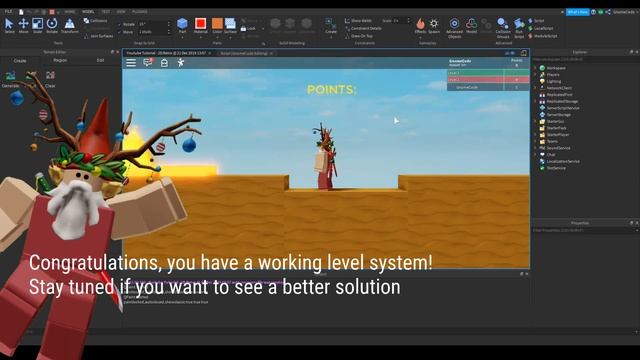Activate the Transform tool

coord(70,26)
